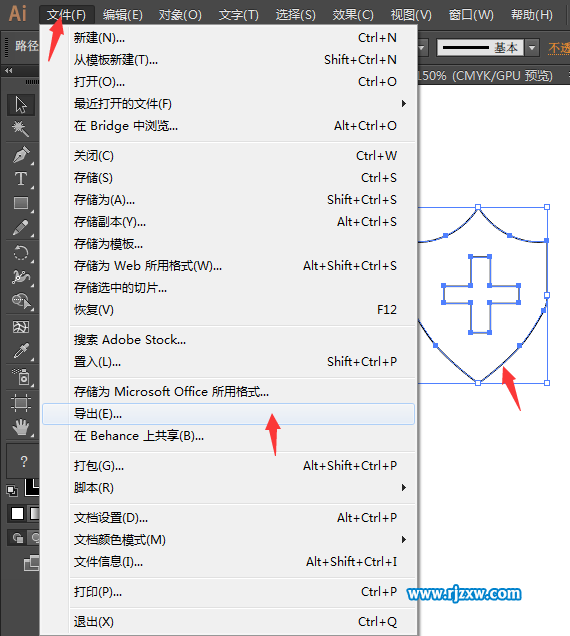
Task: Choose 打开(O)... menu item
Action: click(229, 82)
